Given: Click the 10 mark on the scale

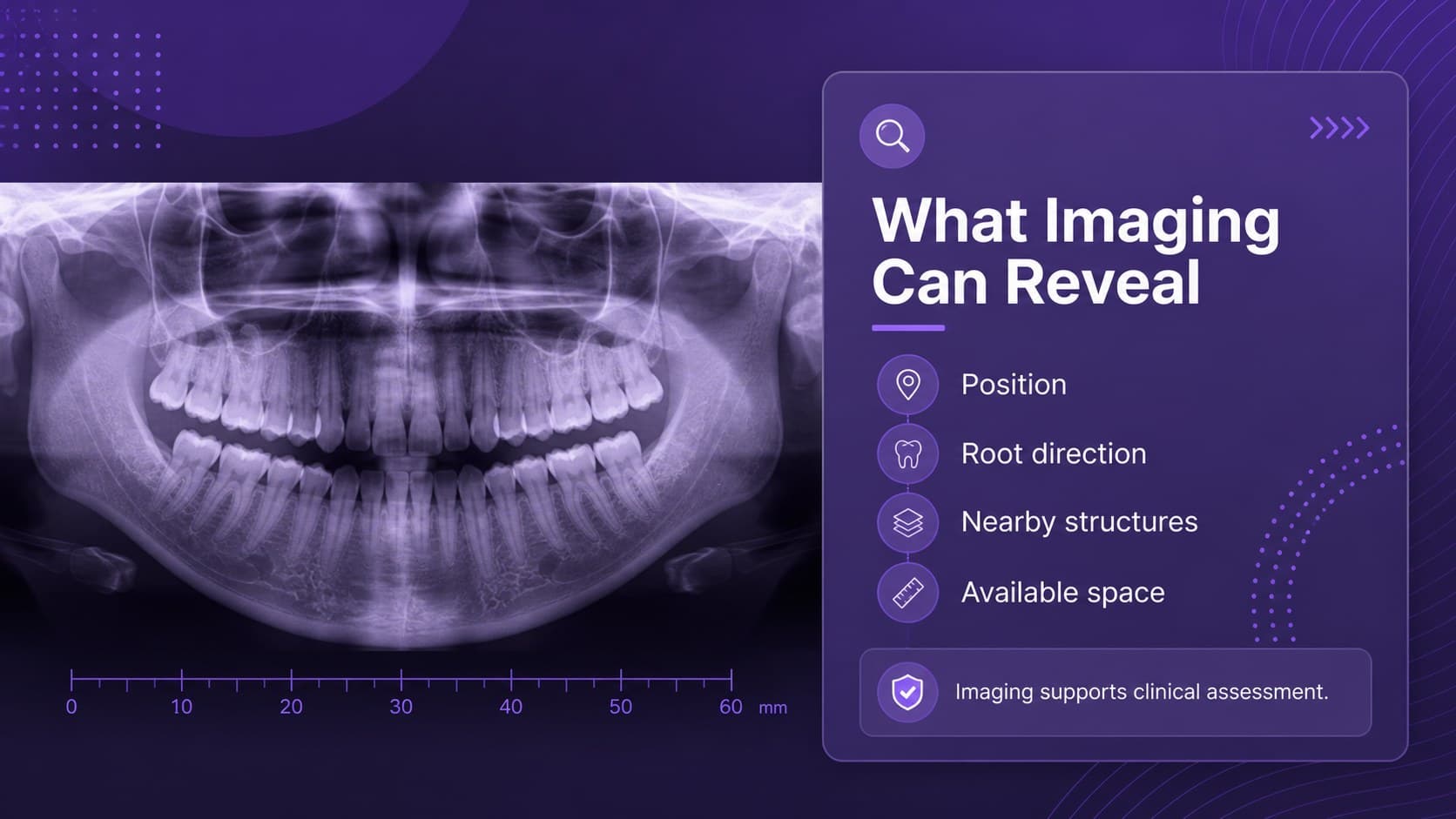Looking at the screenshot, I should 181,707.
